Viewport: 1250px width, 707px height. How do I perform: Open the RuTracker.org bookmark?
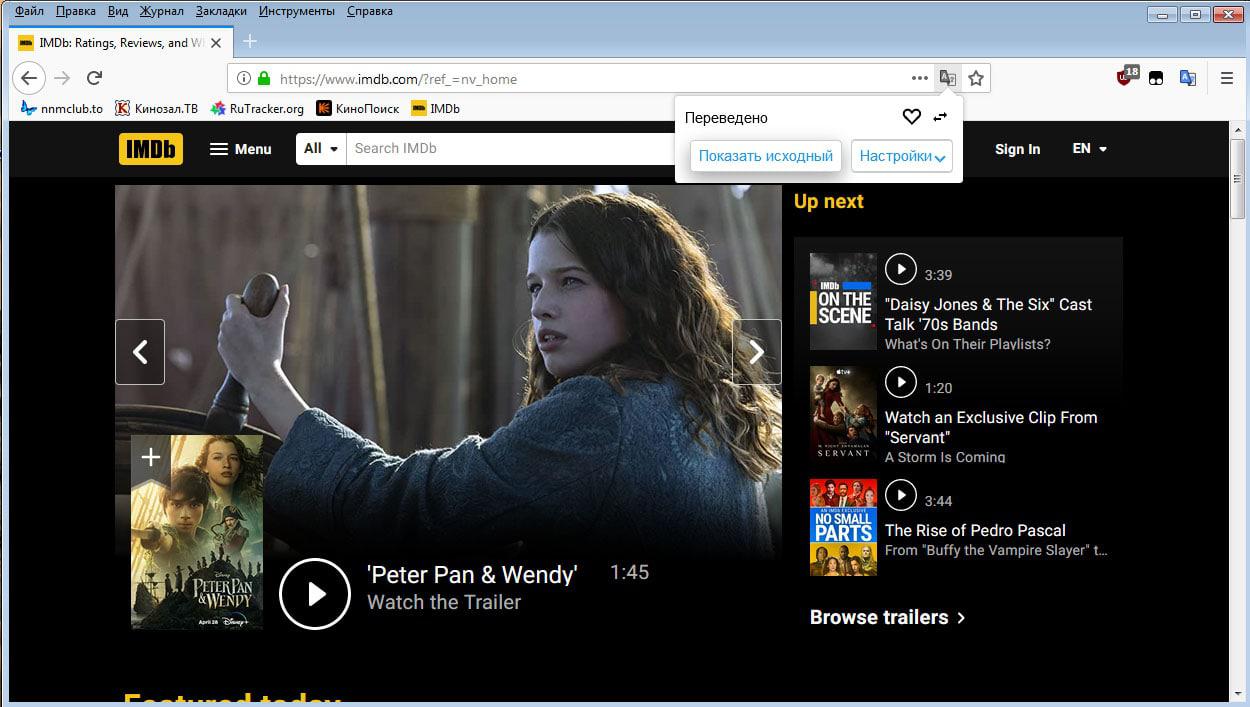[x=257, y=108]
